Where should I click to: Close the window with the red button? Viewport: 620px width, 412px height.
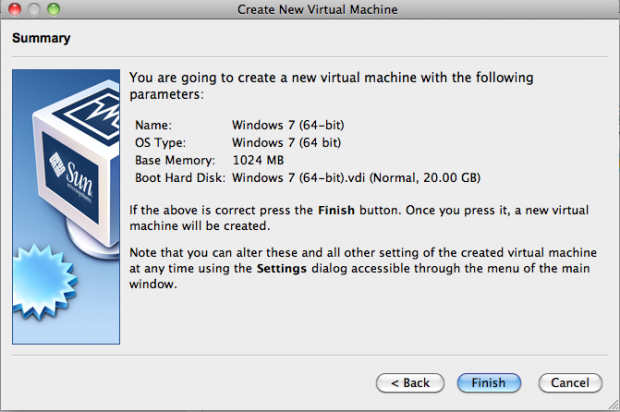(15, 9)
